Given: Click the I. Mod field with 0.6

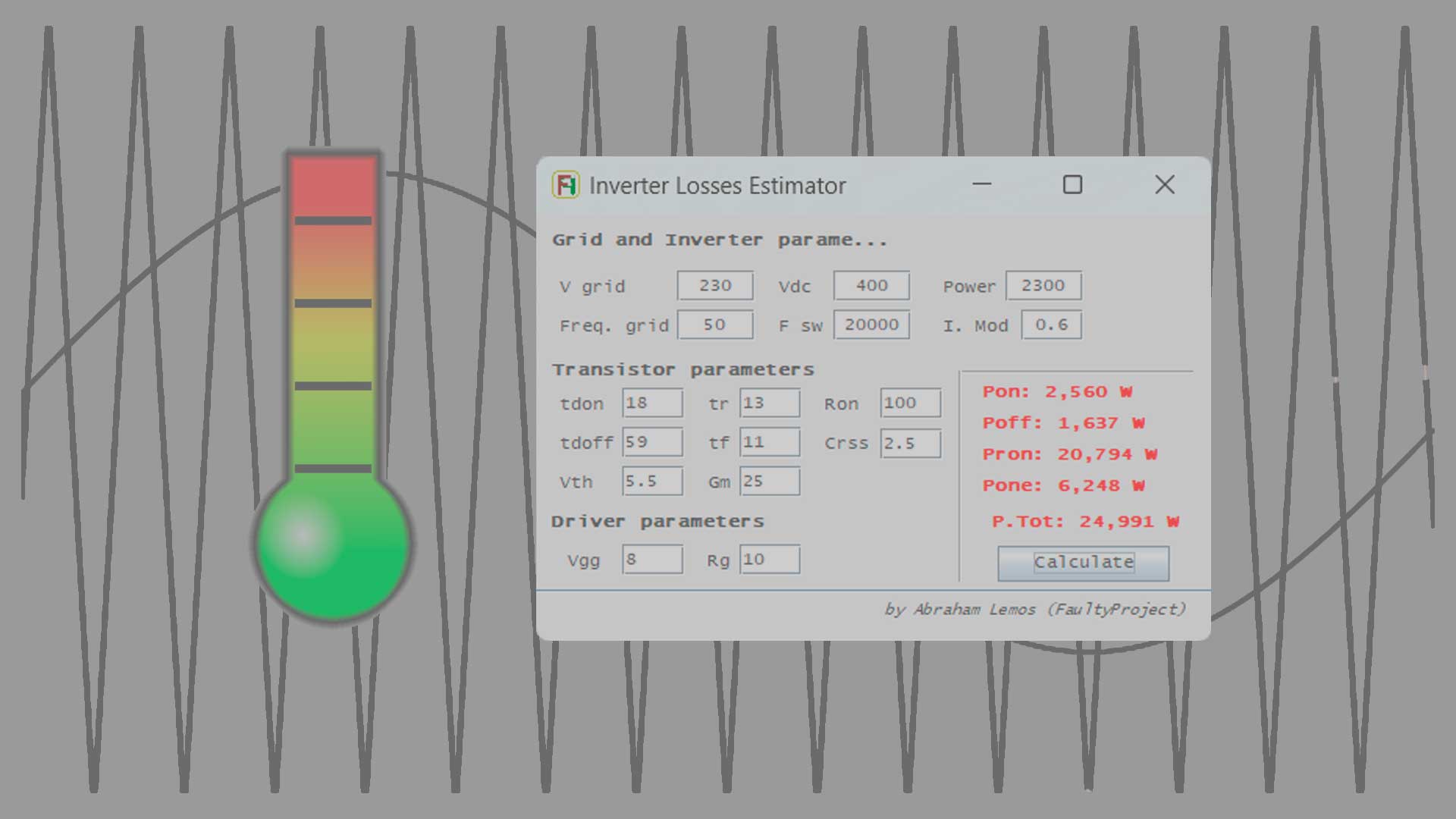Looking at the screenshot, I should [1051, 325].
